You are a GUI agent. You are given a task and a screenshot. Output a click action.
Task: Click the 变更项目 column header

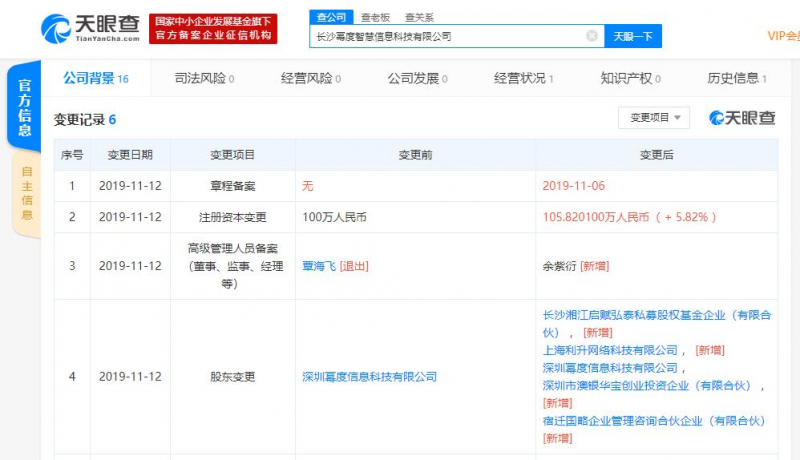coord(233,155)
